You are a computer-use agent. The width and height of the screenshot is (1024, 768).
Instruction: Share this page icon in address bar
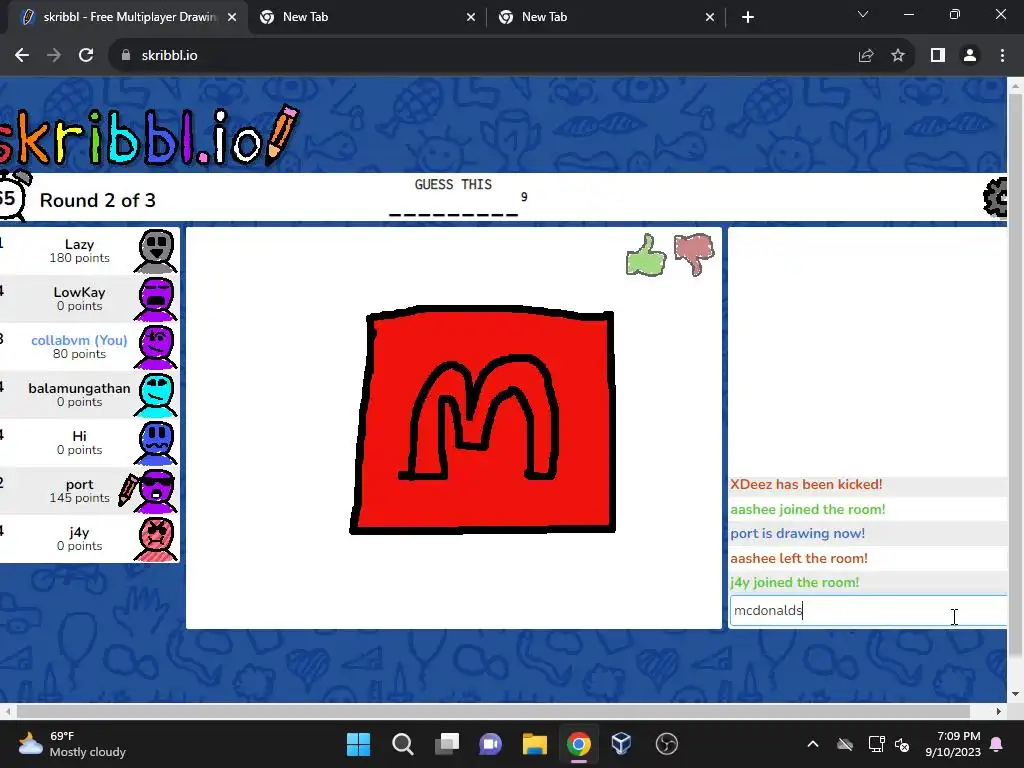click(x=866, y=56)
